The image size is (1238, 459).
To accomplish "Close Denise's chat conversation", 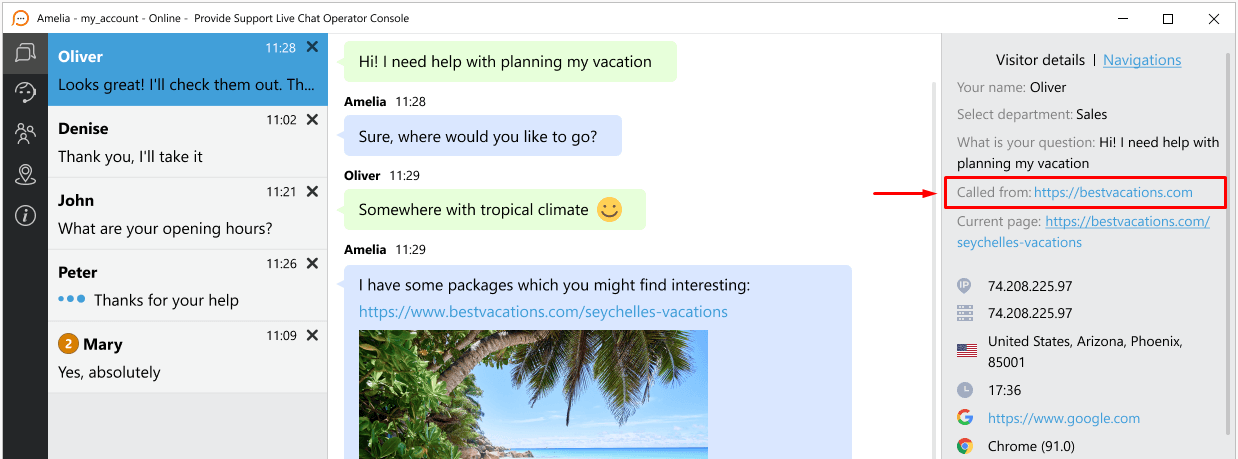I will point(312,119).
